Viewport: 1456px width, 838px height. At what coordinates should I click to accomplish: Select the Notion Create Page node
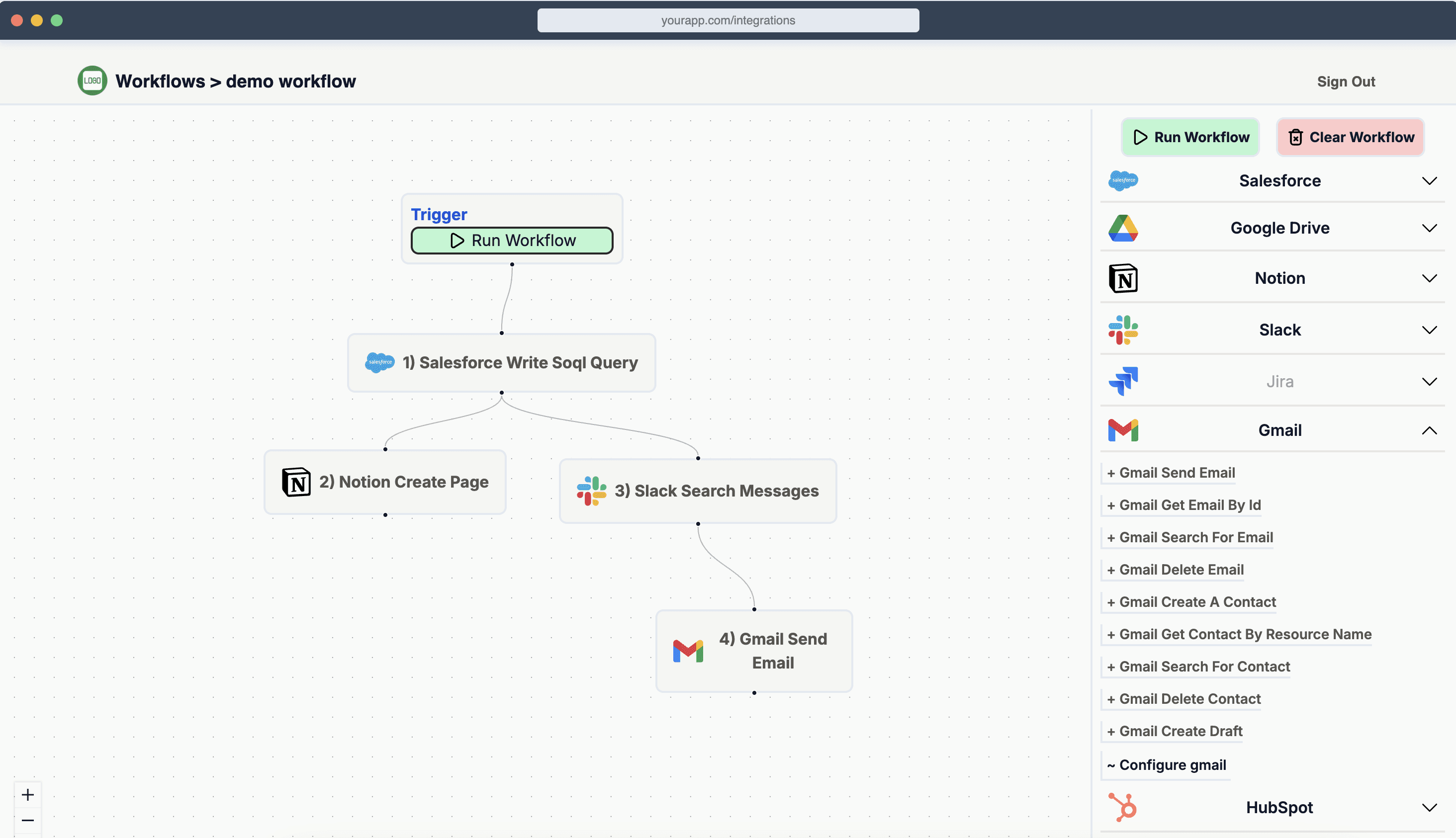(x=384, y=482)
